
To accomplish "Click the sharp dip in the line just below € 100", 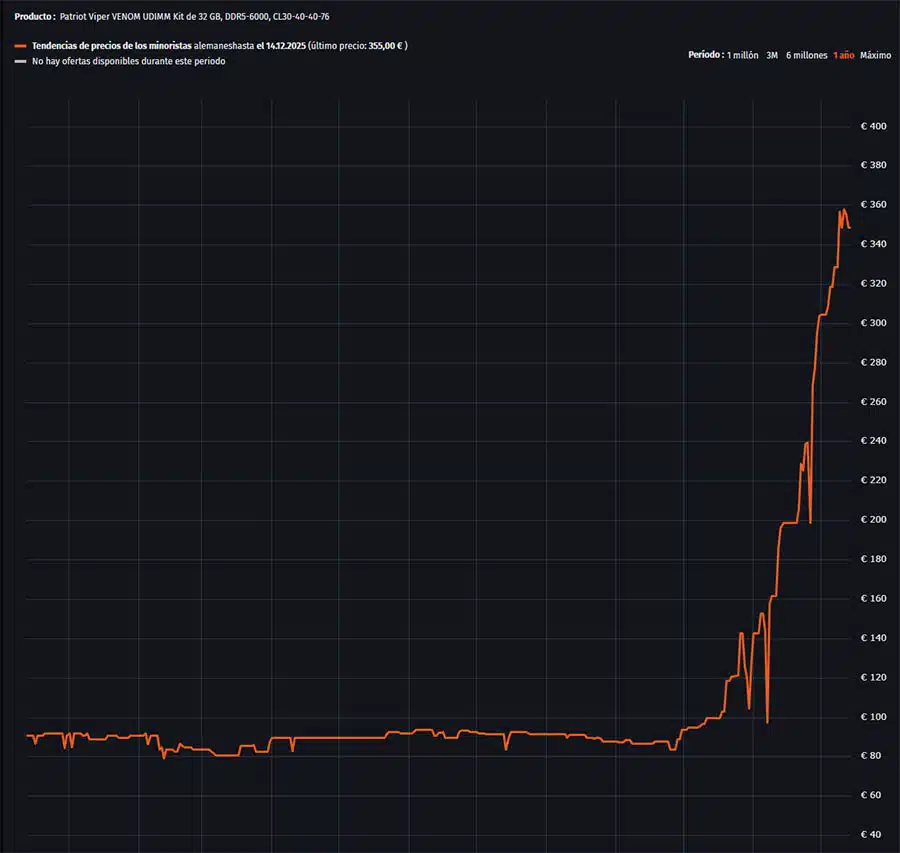I will (x=767, y=721).
